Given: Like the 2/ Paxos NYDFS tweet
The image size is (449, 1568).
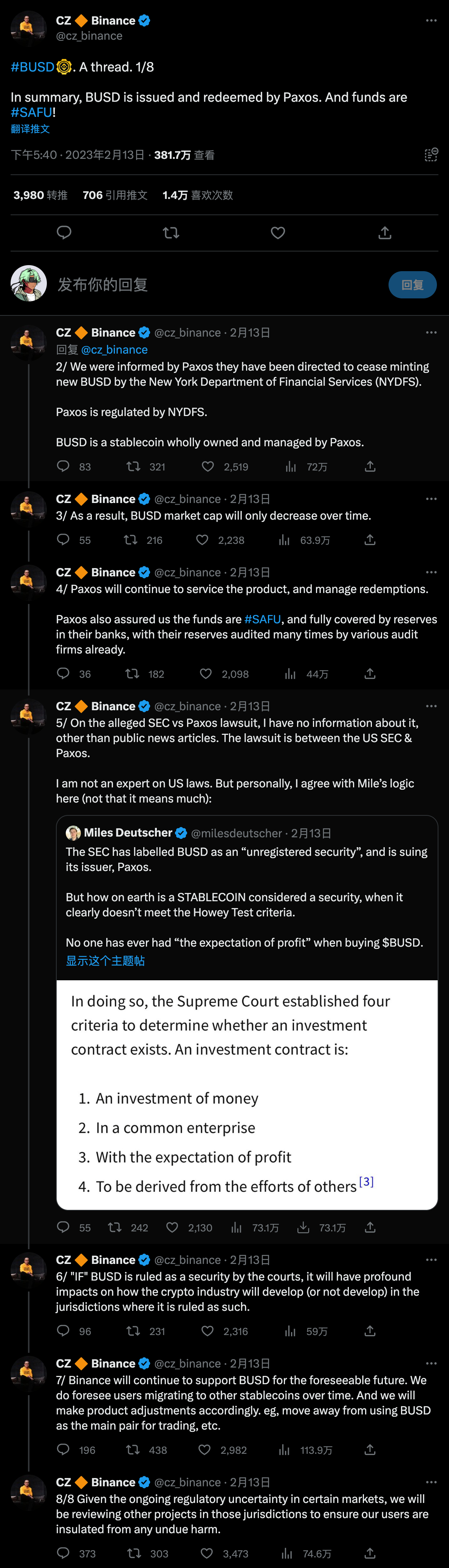Looking at the screenshot, I should click(x=208, y=467).
